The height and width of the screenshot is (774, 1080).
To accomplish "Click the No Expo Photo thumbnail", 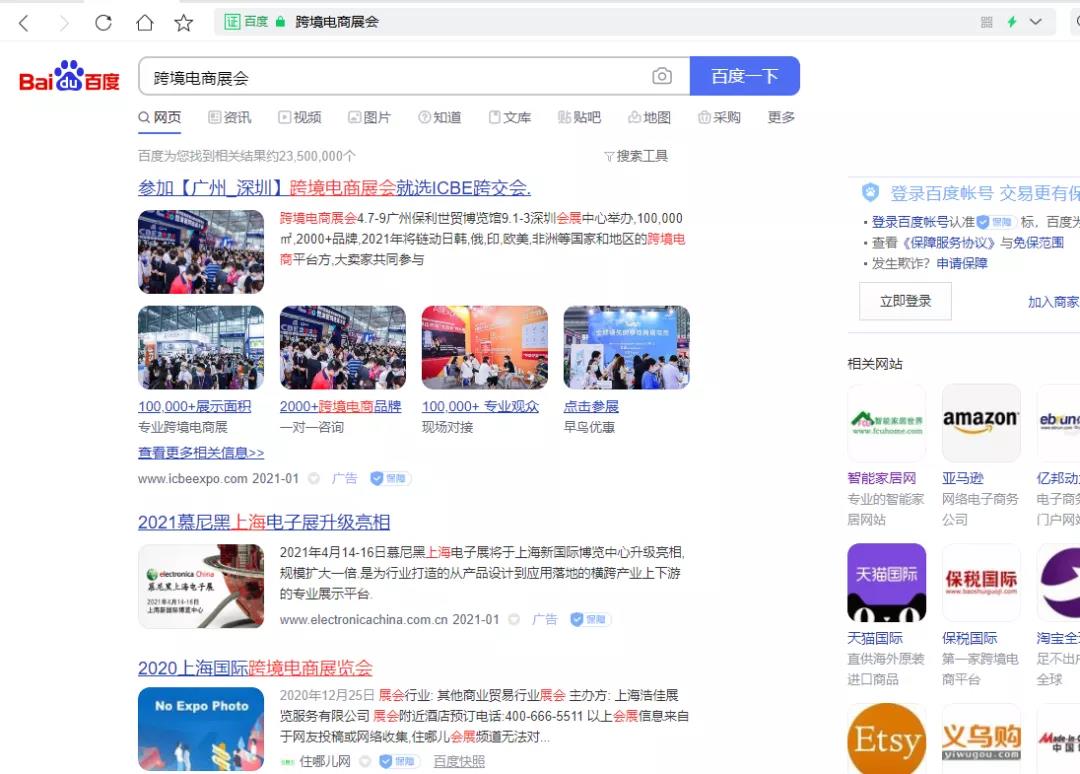I will (200, 729).
